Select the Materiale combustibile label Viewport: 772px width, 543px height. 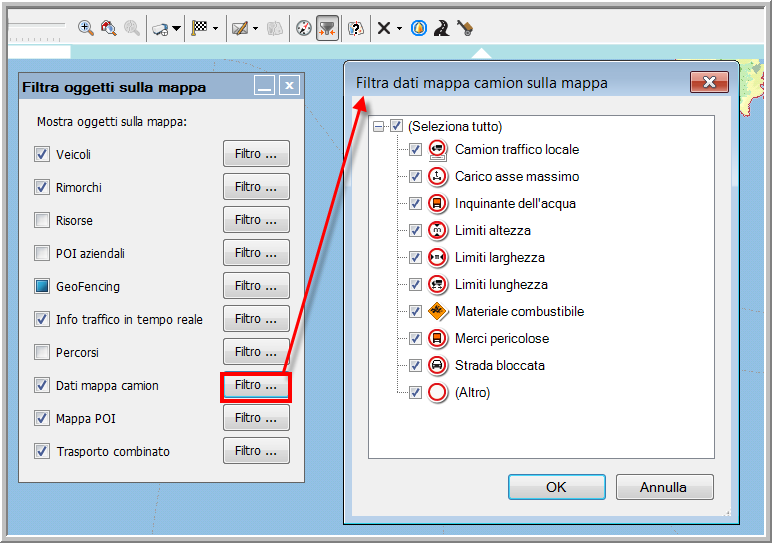click(x=519, y=311)
